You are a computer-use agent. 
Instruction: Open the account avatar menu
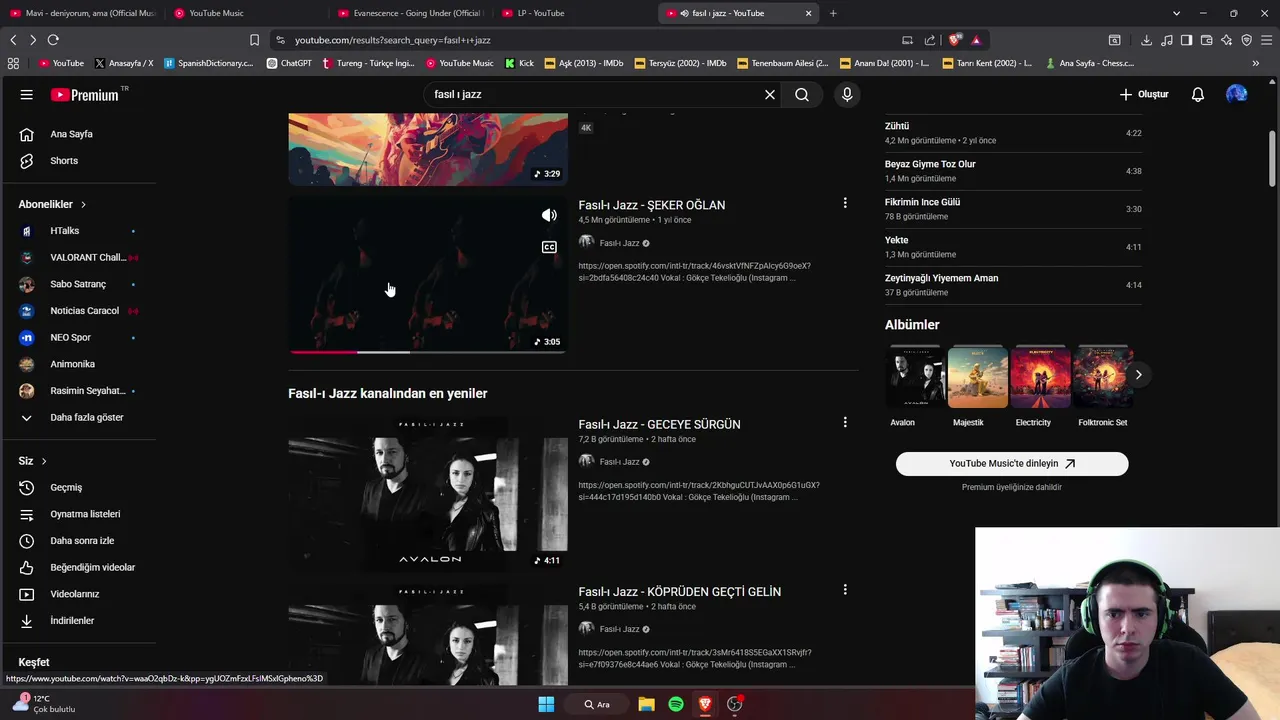(x=1237, y=94)
